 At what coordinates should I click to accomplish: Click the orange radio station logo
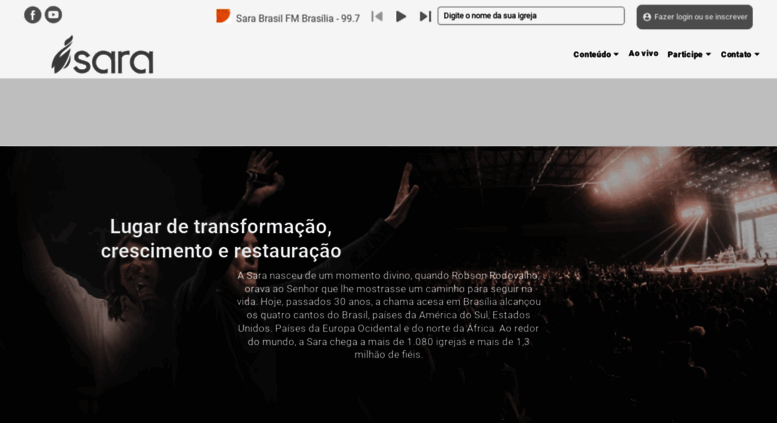click(223, 16)
